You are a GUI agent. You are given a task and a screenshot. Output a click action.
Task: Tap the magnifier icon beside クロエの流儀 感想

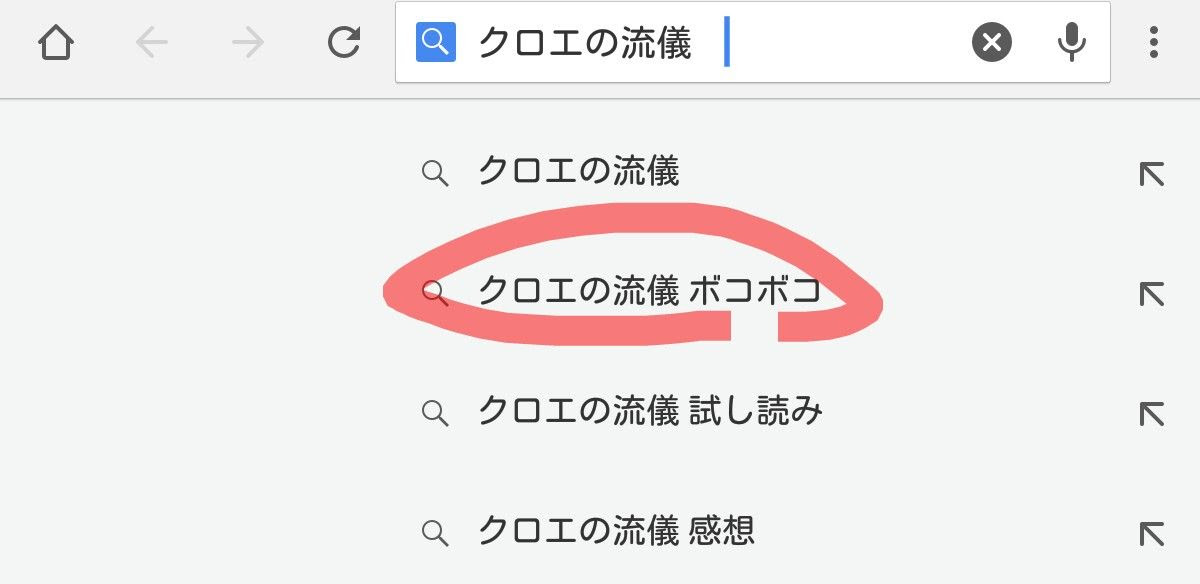[435, 531]
